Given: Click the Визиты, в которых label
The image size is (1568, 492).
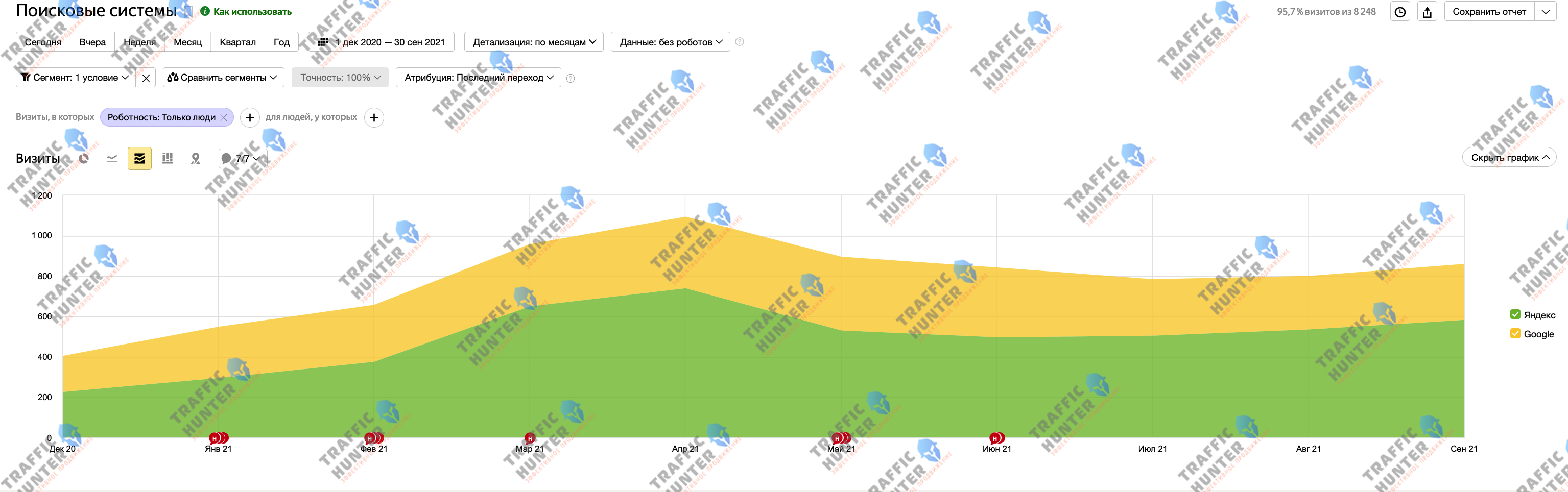Looking at the screenshot, I should [55, 117].
